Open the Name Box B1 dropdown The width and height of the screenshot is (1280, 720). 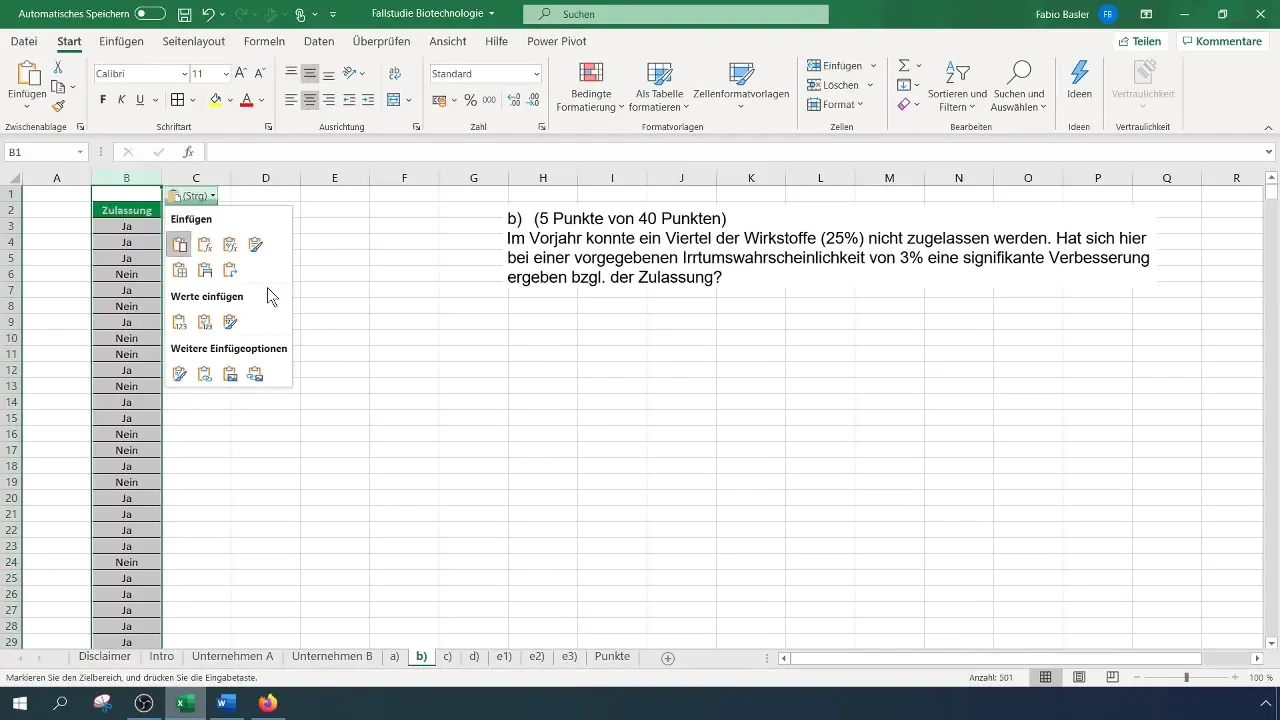click(x=80, y=152)
